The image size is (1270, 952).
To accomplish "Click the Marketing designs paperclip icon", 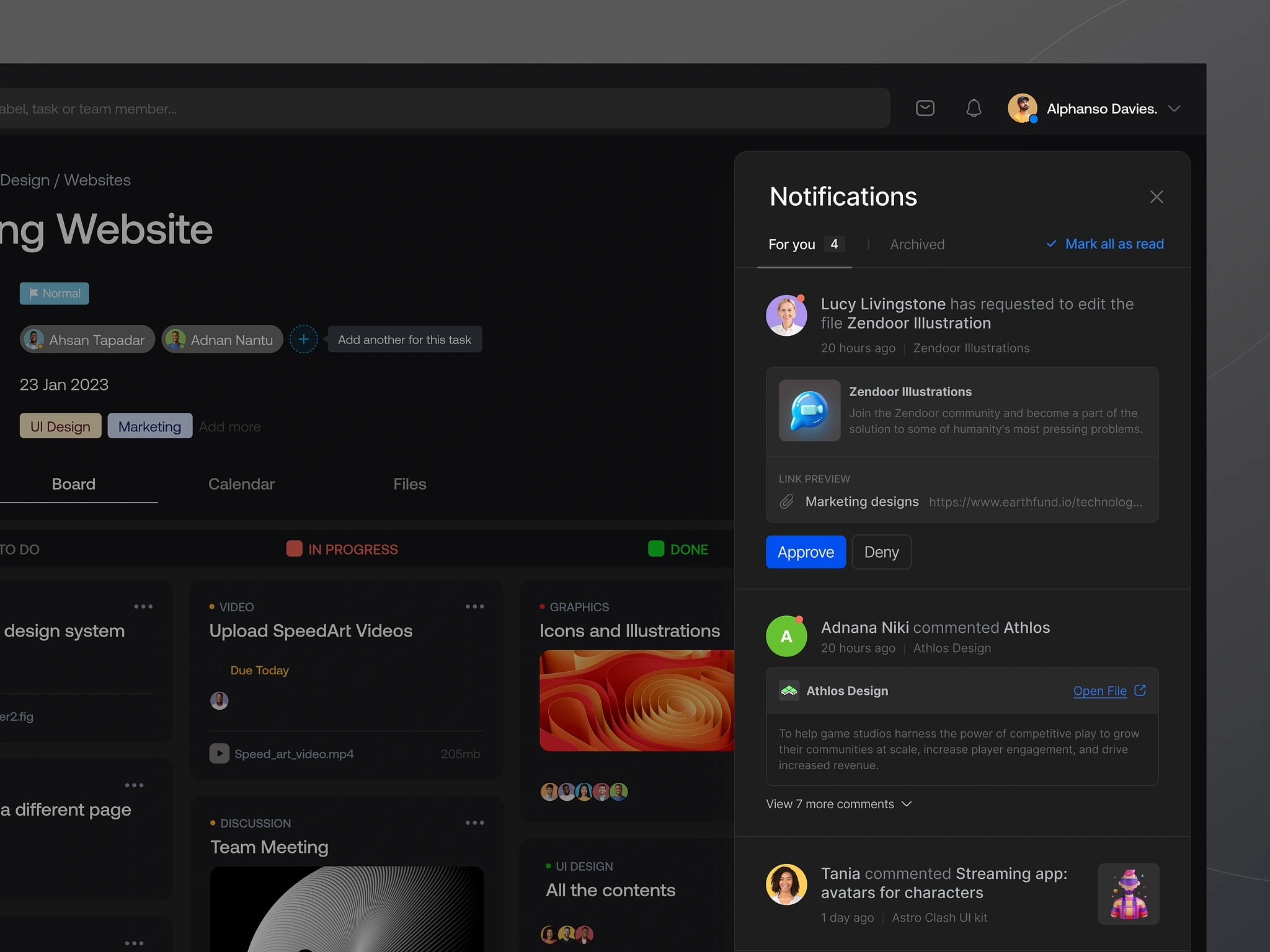I will [x=786, y=501].
